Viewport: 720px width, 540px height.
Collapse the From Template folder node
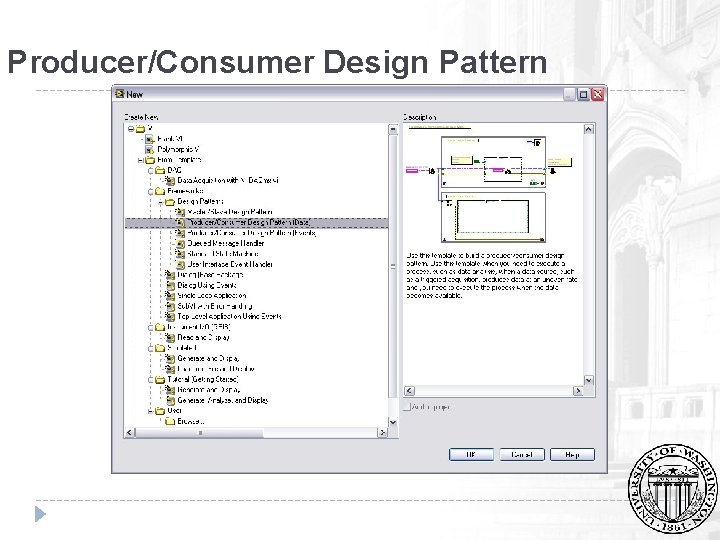141,160
